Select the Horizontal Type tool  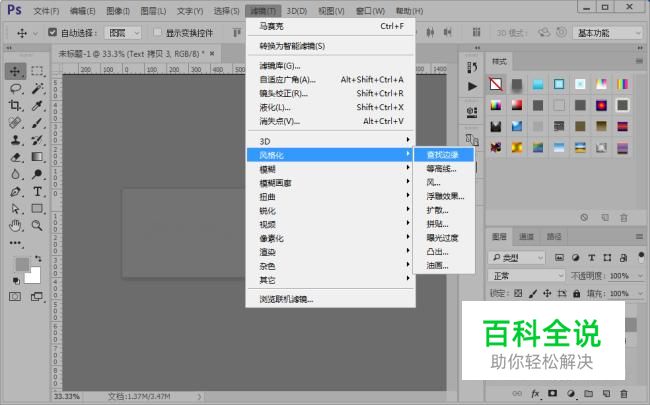pos(37,192)
